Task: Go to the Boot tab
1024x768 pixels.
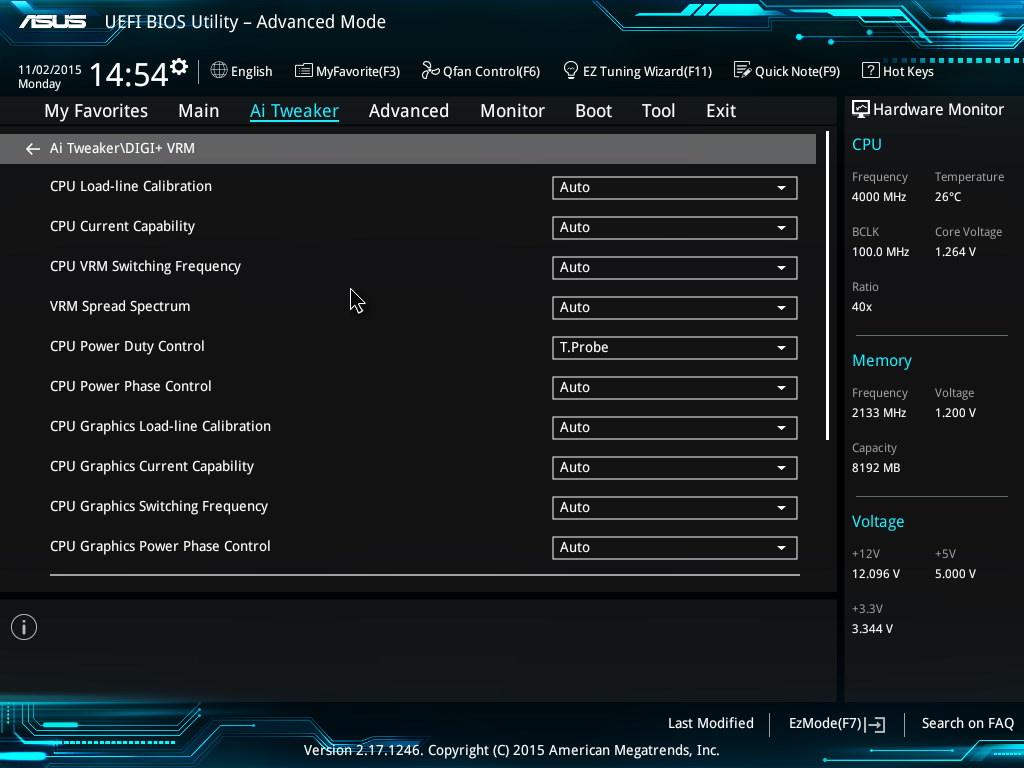Action: (x=593, y=111)
